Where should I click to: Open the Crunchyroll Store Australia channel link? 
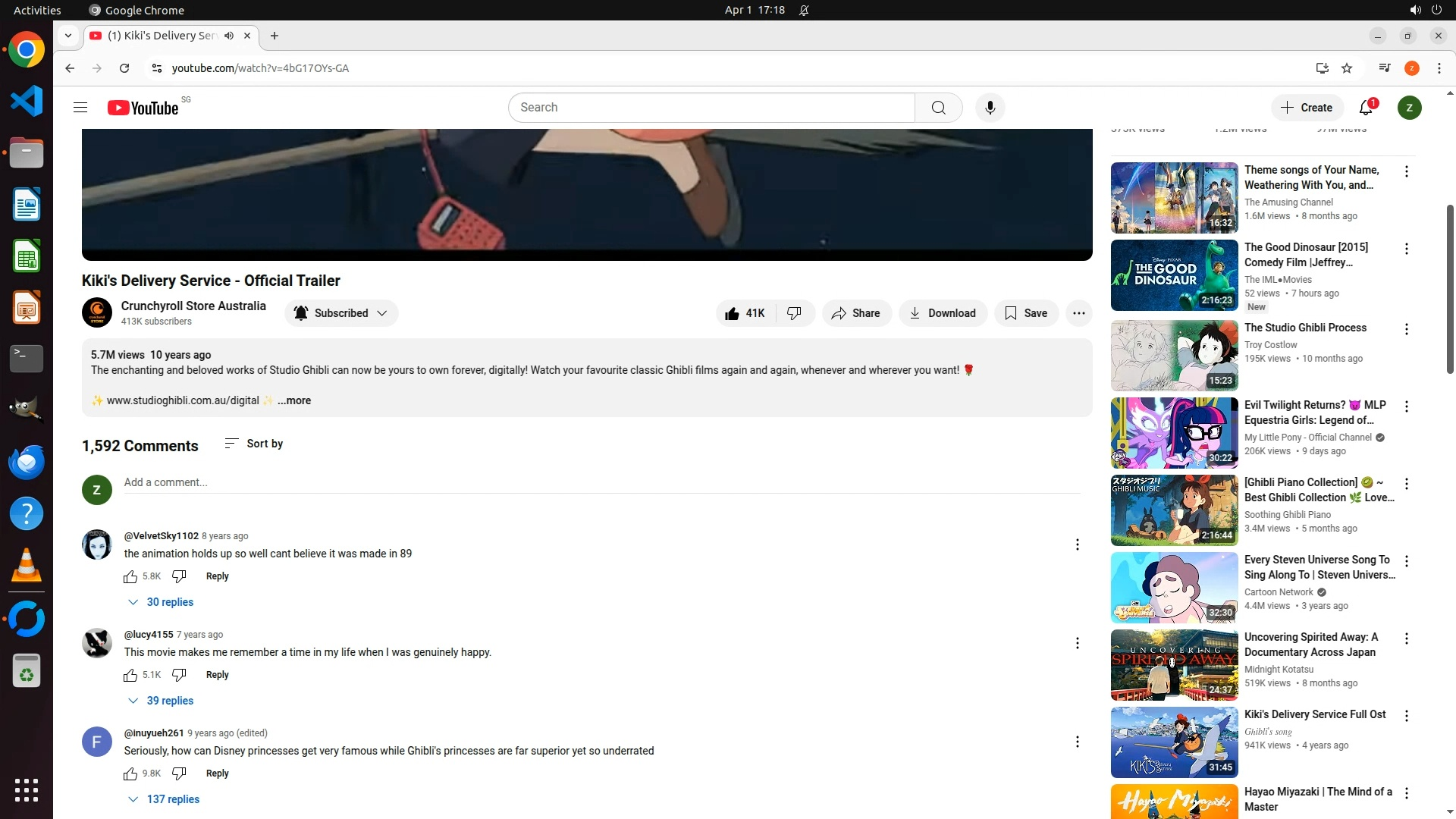point(193,306)
